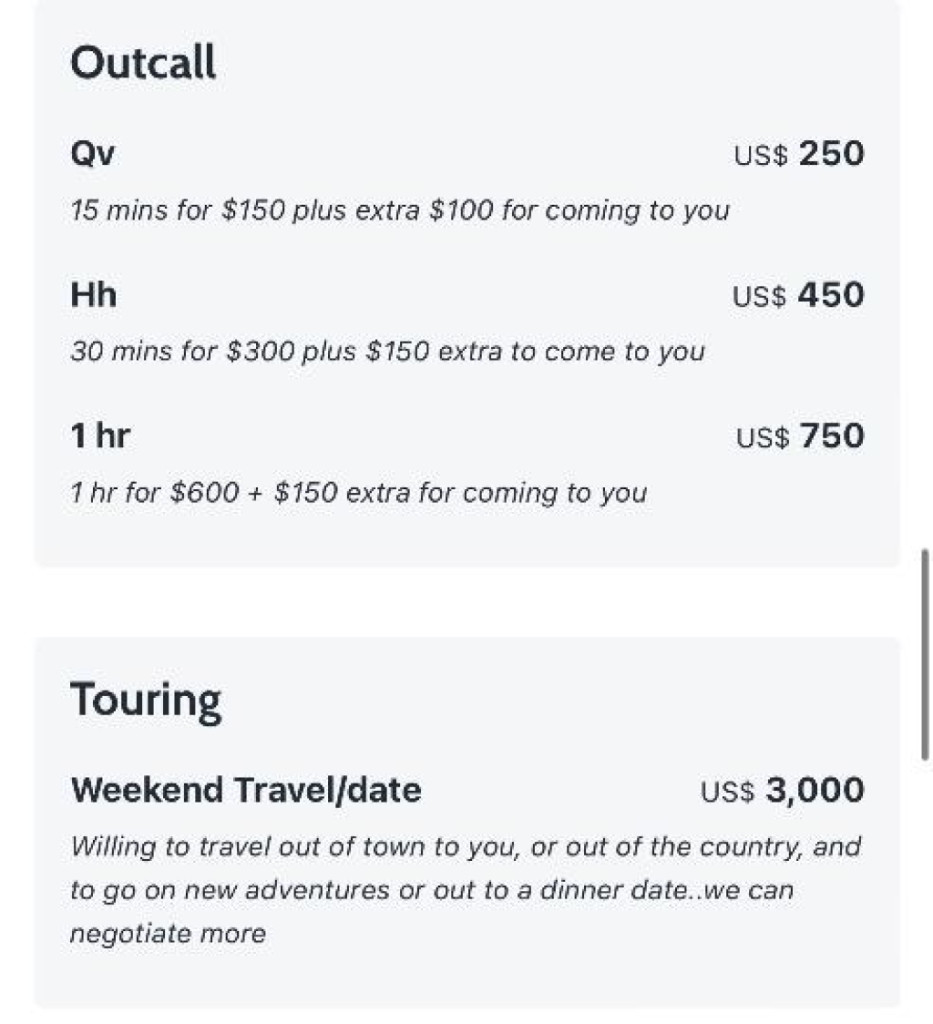Click the 'dinner date..we can' description line
Screen dimensions: 933x1024
point(431,890)
